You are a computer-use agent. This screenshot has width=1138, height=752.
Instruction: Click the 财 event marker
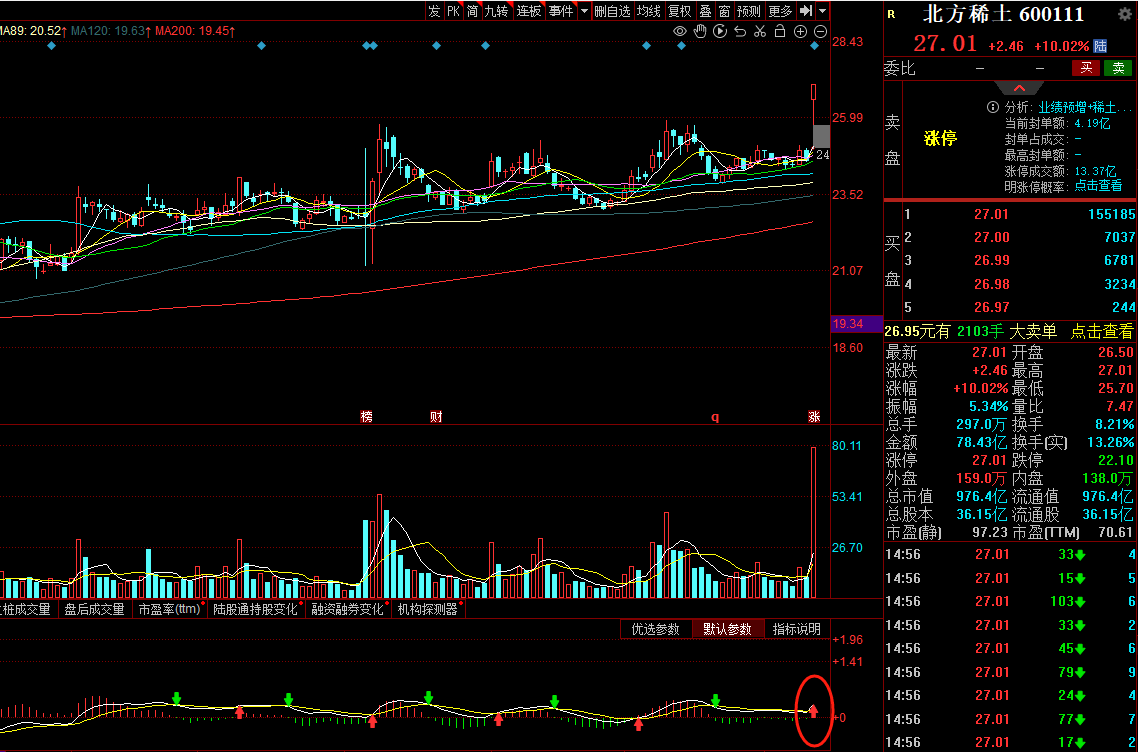(x=435, y=417)
